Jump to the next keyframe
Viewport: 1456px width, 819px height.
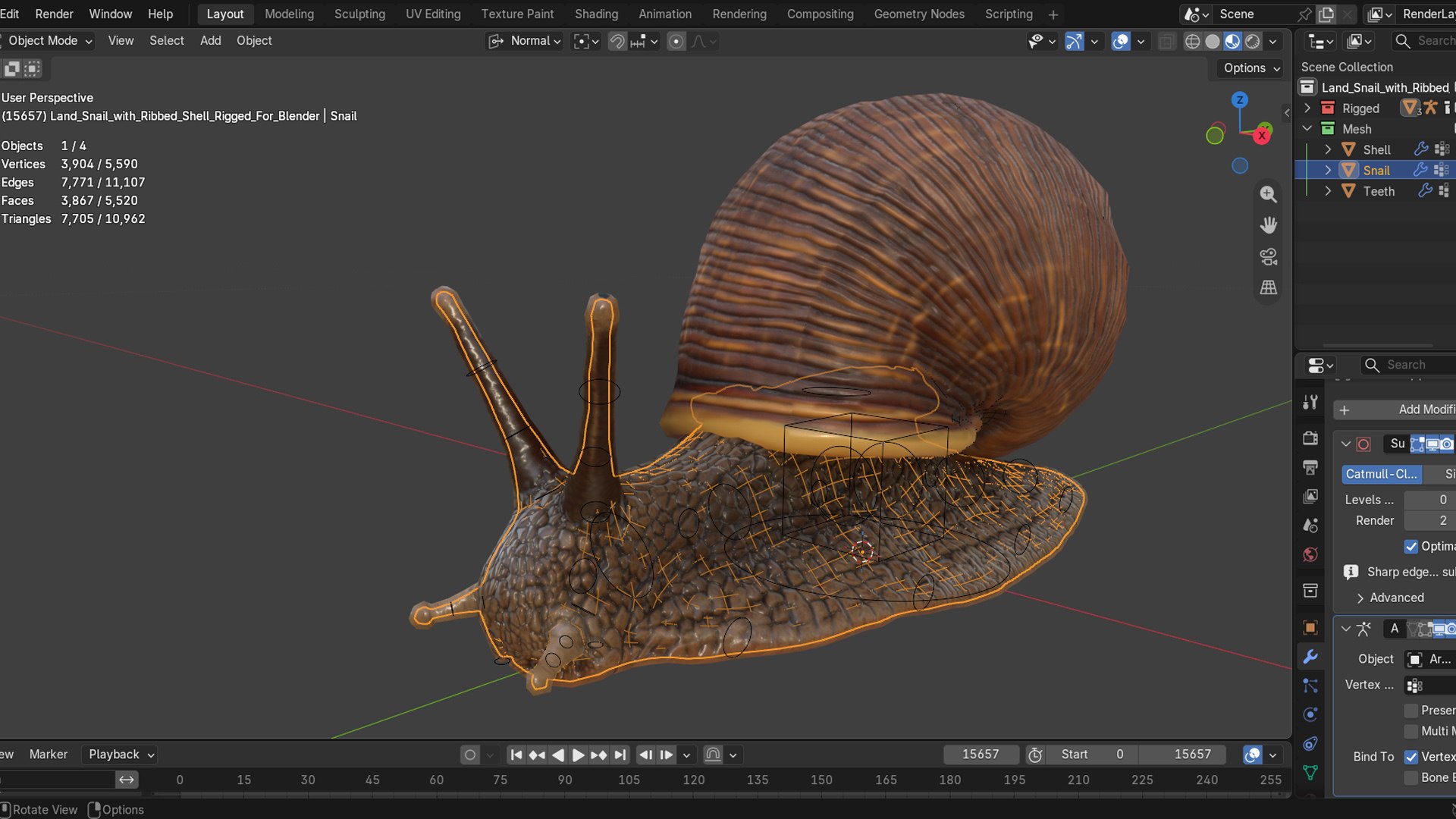click(598, 755)
